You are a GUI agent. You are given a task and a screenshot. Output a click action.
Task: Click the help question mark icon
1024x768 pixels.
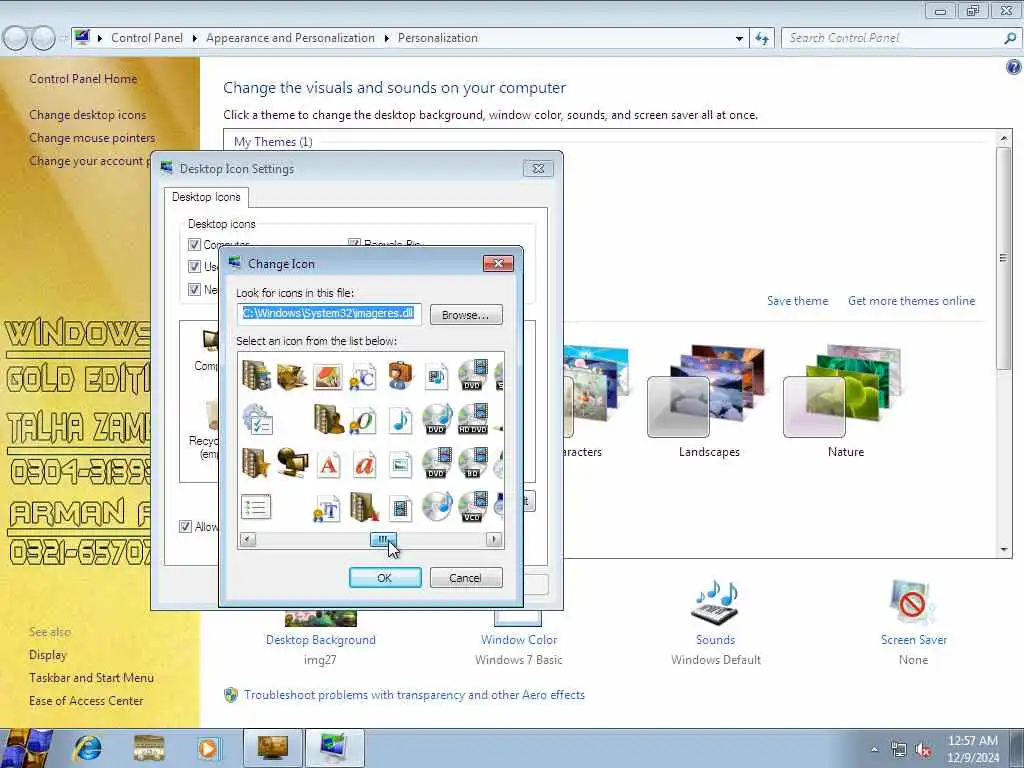point(1013,67)
